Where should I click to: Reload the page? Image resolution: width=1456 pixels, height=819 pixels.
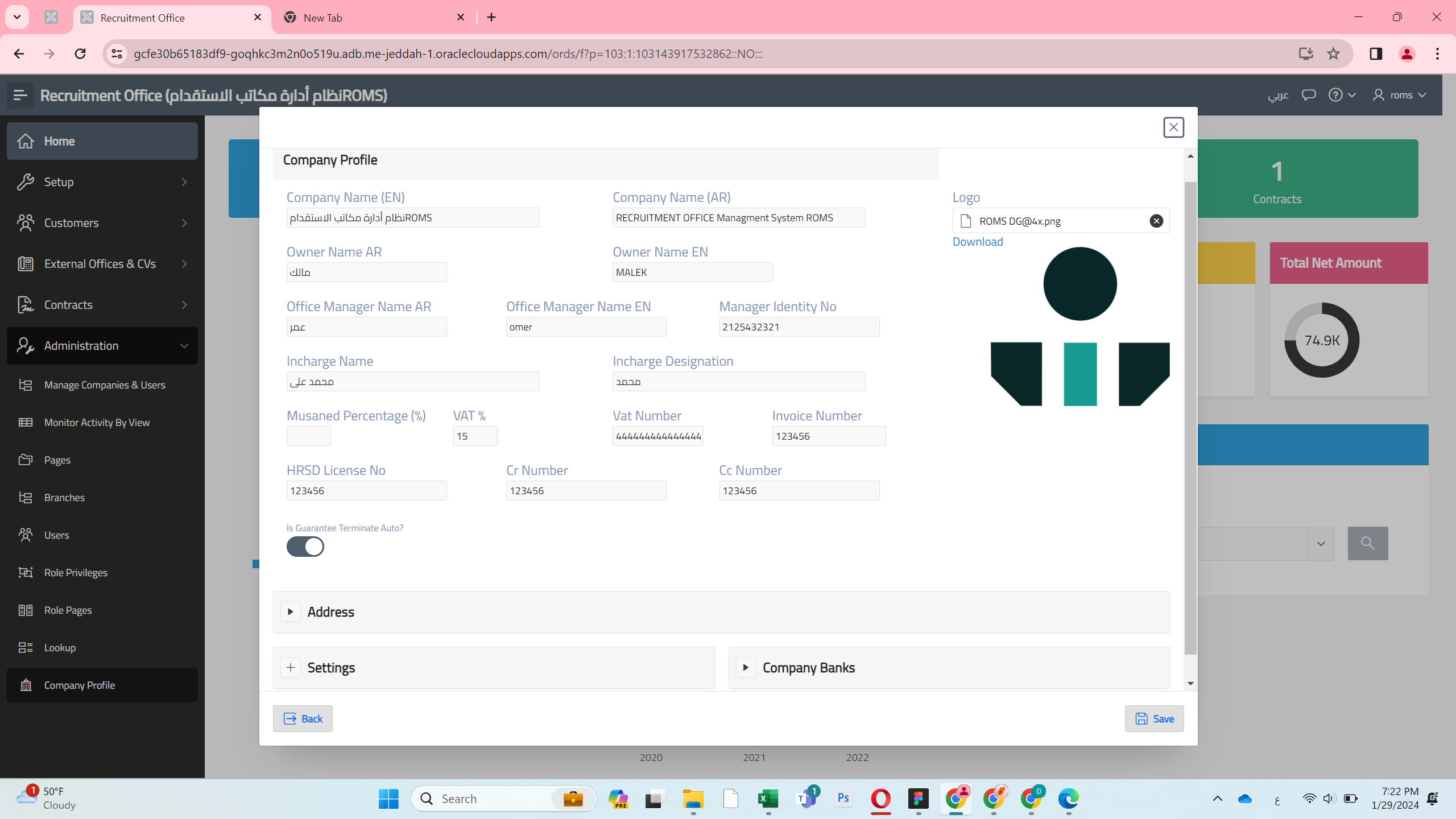80,53
